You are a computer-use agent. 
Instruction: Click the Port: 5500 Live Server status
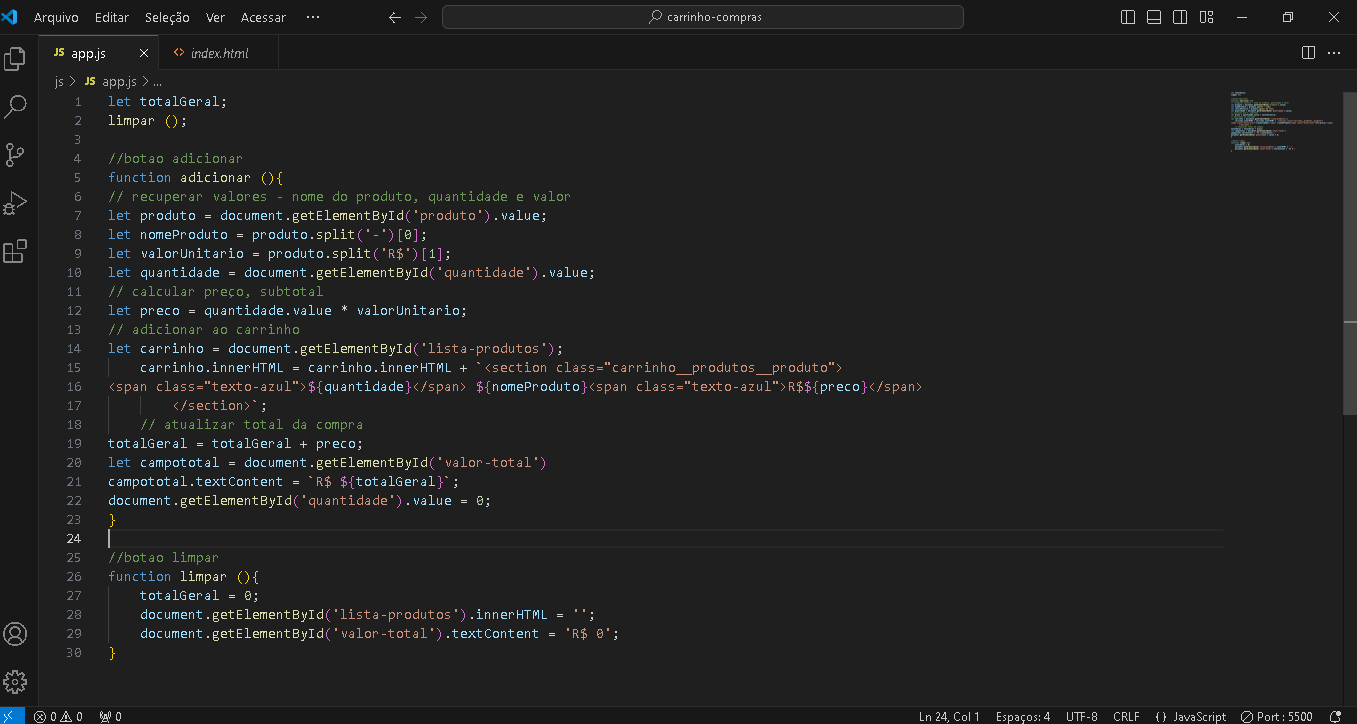1277,716
